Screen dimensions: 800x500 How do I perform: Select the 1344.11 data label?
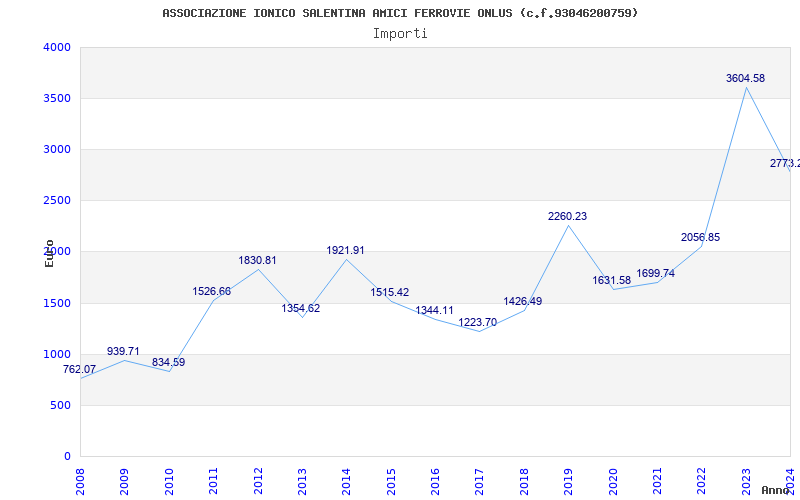tap(434, 311)
